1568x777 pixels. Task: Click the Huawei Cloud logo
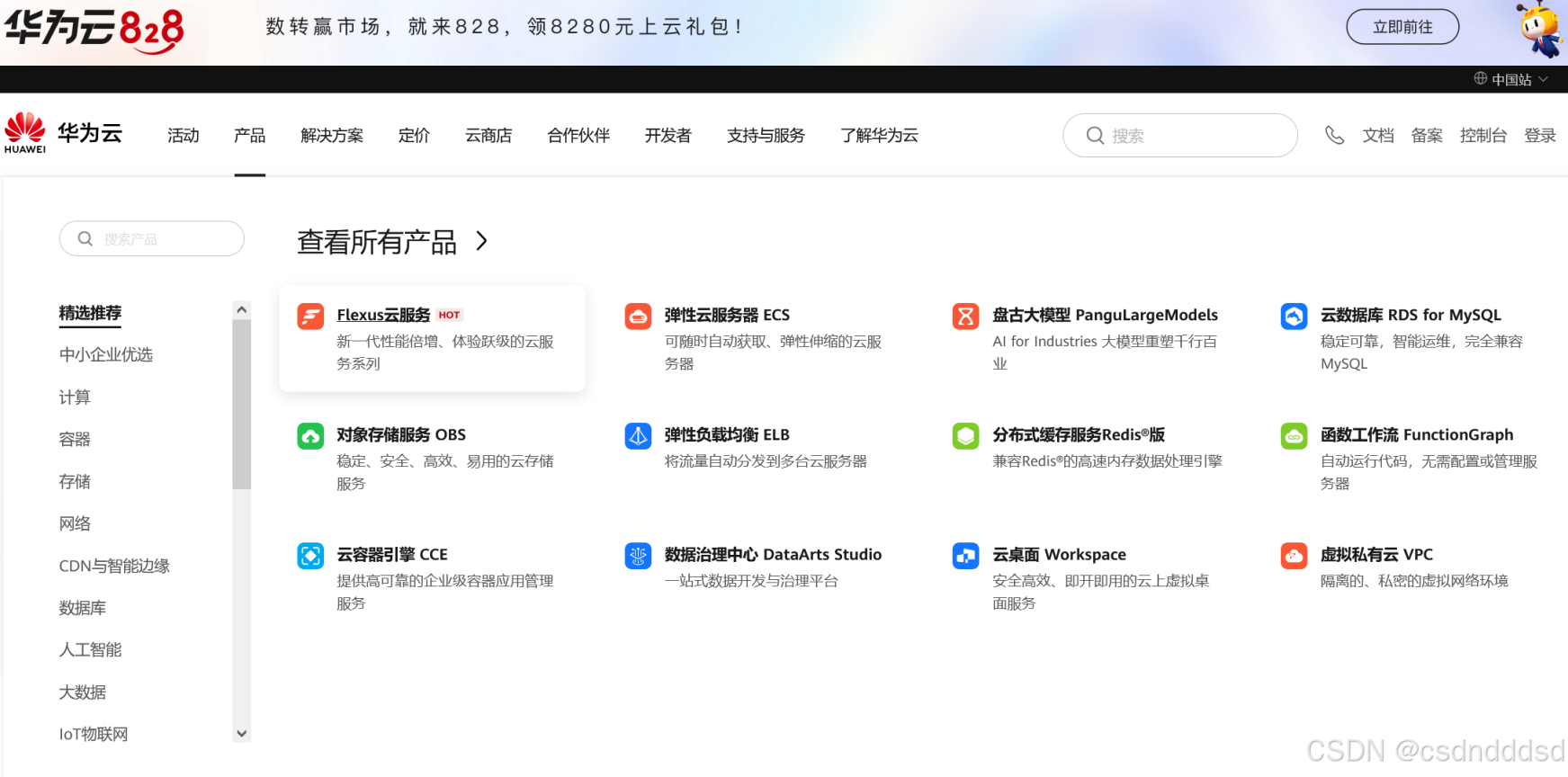[x=63, y=134]
